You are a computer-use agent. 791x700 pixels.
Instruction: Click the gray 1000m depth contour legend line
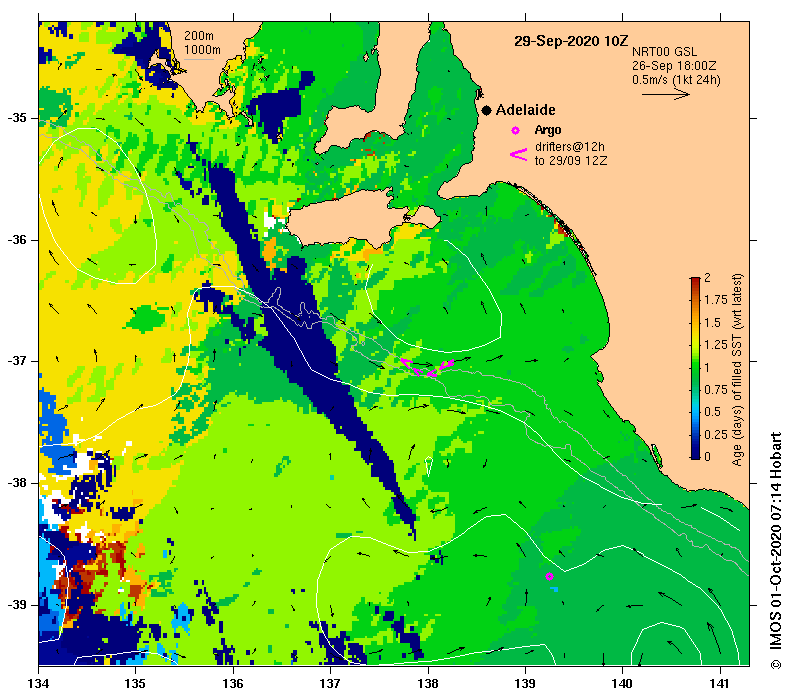198,60
